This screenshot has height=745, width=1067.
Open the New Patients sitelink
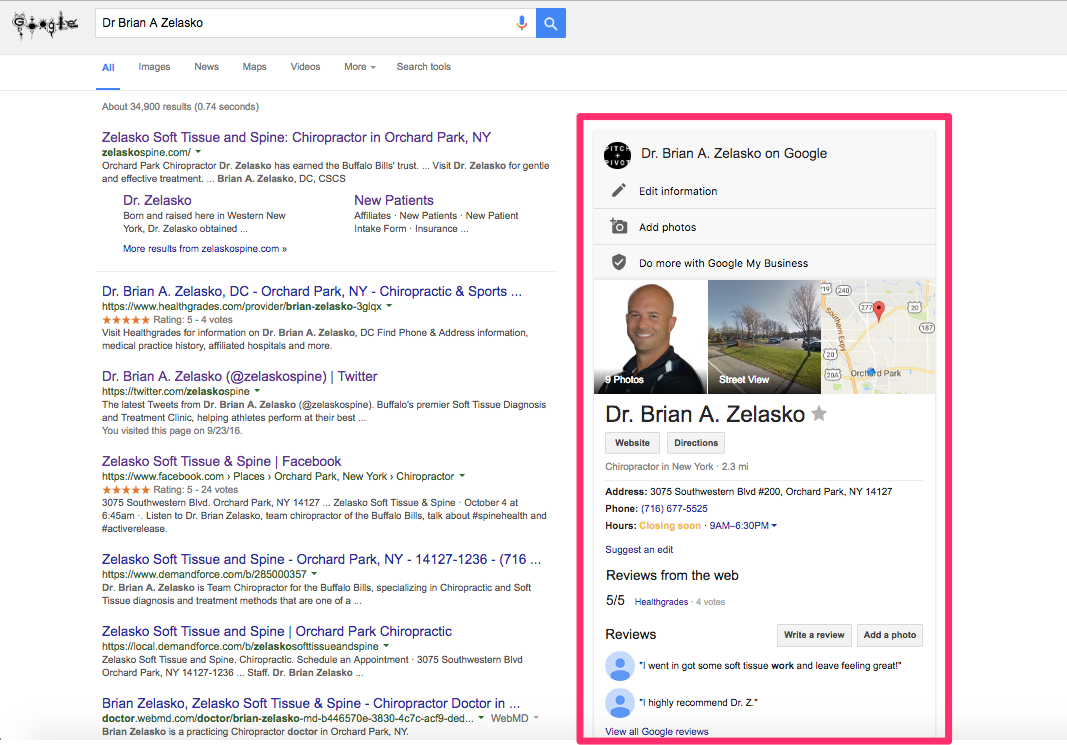393,200
